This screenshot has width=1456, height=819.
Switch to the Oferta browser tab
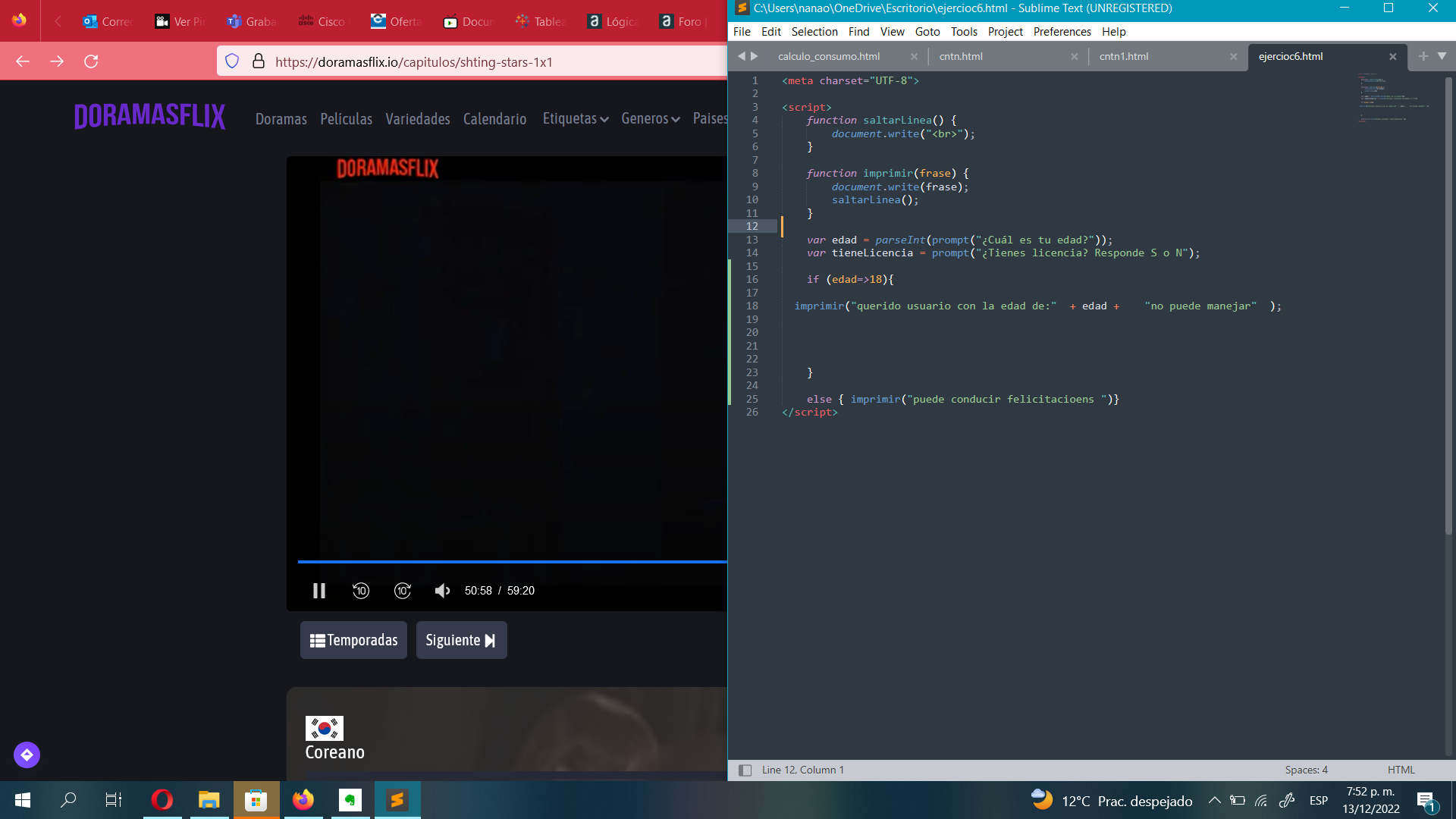[x=396, y=21]
